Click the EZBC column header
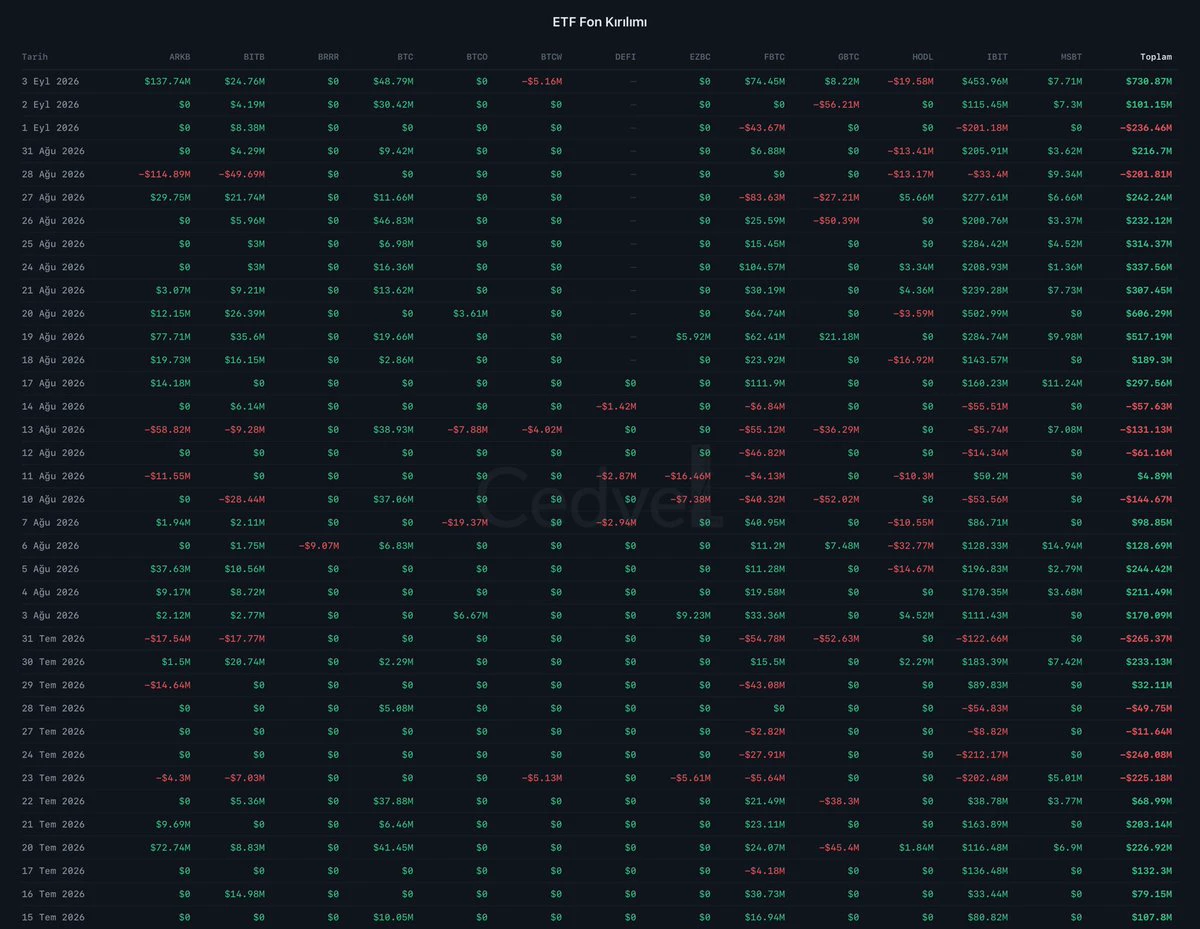Viewport: 1200px width, 929px height. (699, 57)
